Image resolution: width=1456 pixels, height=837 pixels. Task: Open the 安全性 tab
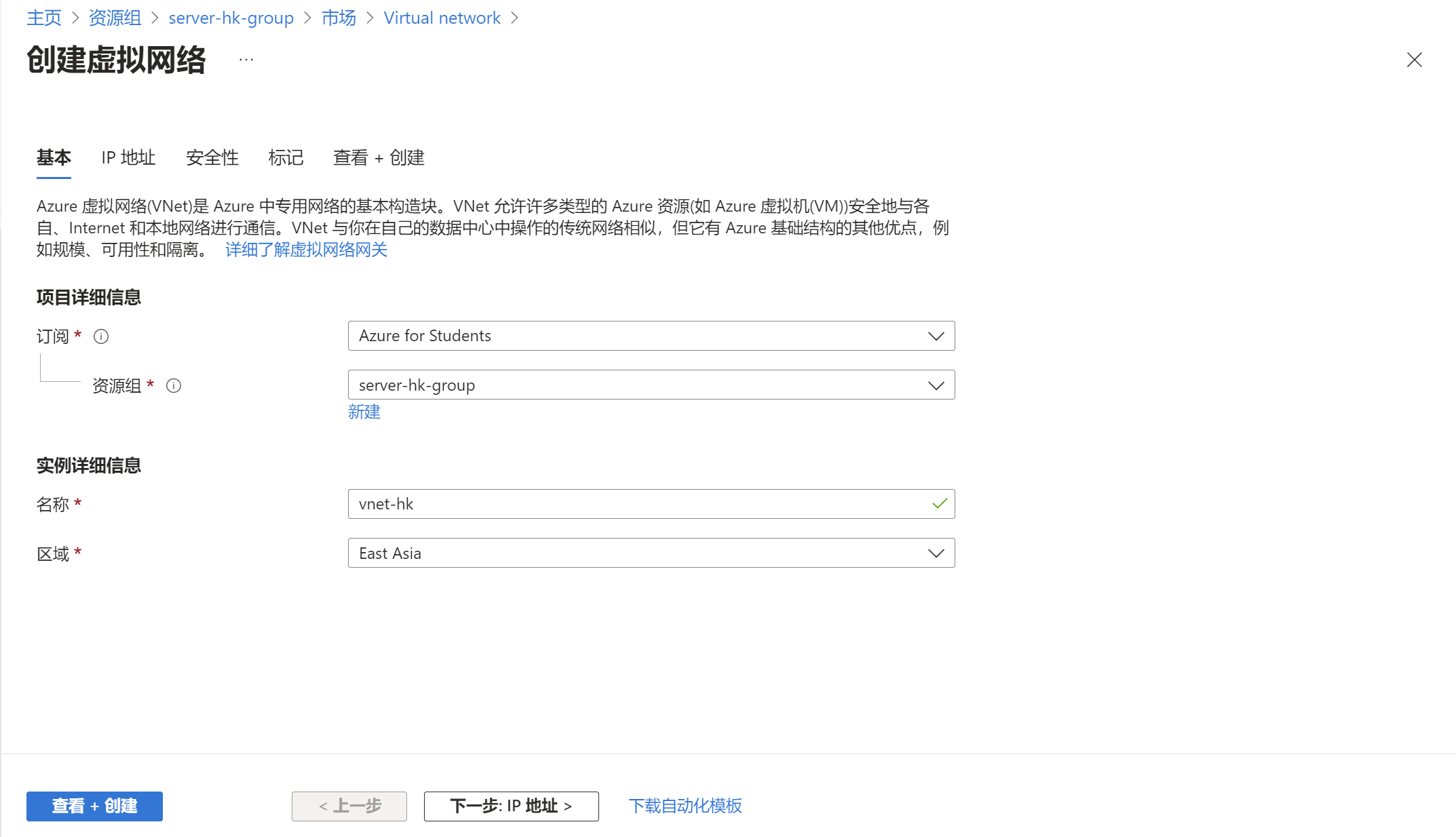tap(212, 157)
